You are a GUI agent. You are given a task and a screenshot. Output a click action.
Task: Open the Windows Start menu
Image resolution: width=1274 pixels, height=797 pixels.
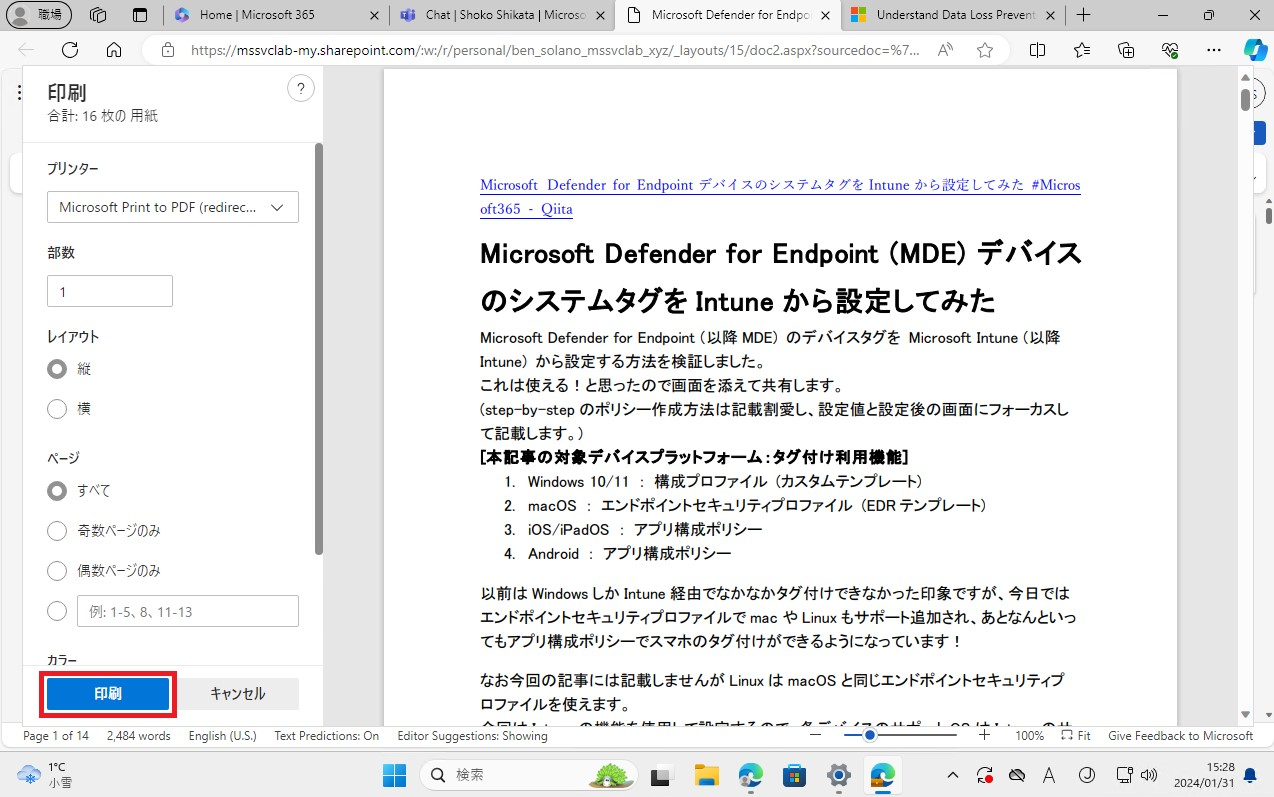(x=395, y=775)
